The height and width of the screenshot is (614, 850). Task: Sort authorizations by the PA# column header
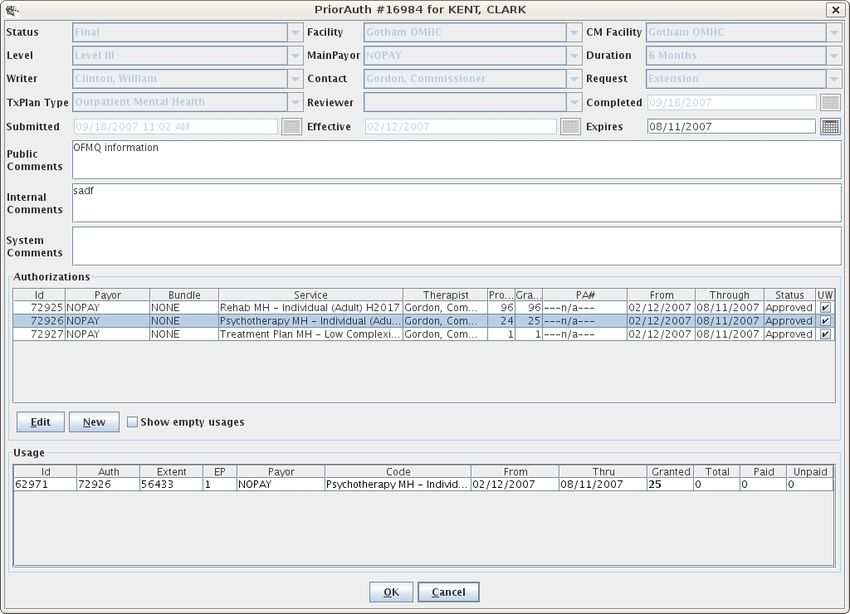(585, 295)
